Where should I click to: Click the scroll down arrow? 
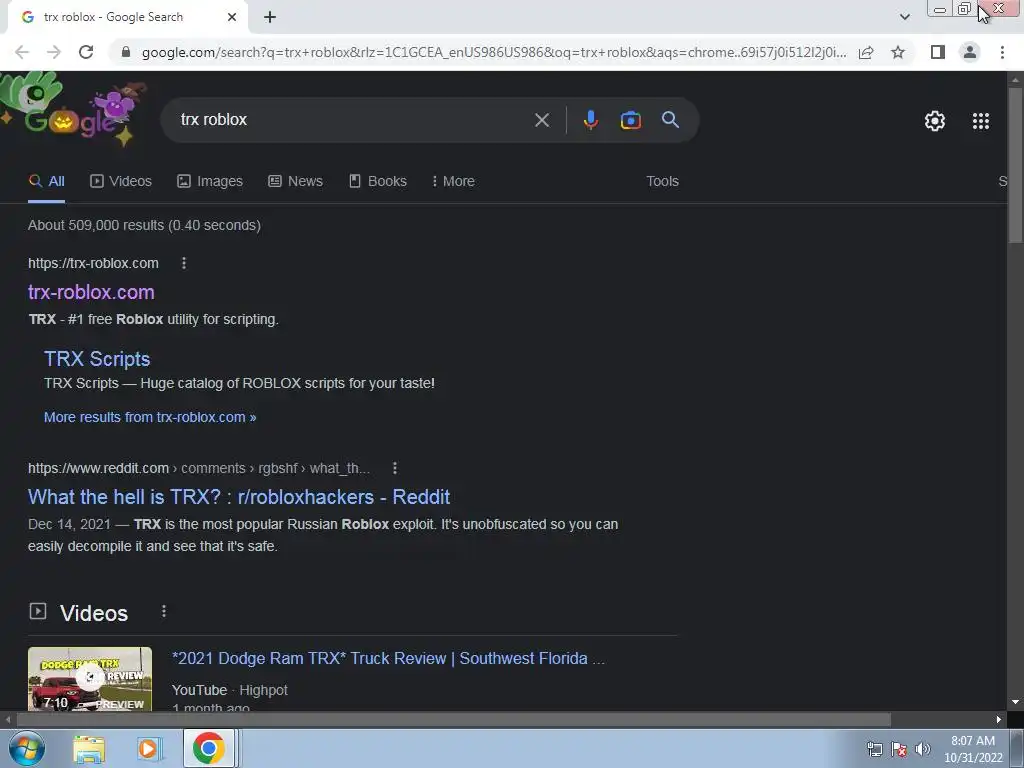(x=1015, y=702)
